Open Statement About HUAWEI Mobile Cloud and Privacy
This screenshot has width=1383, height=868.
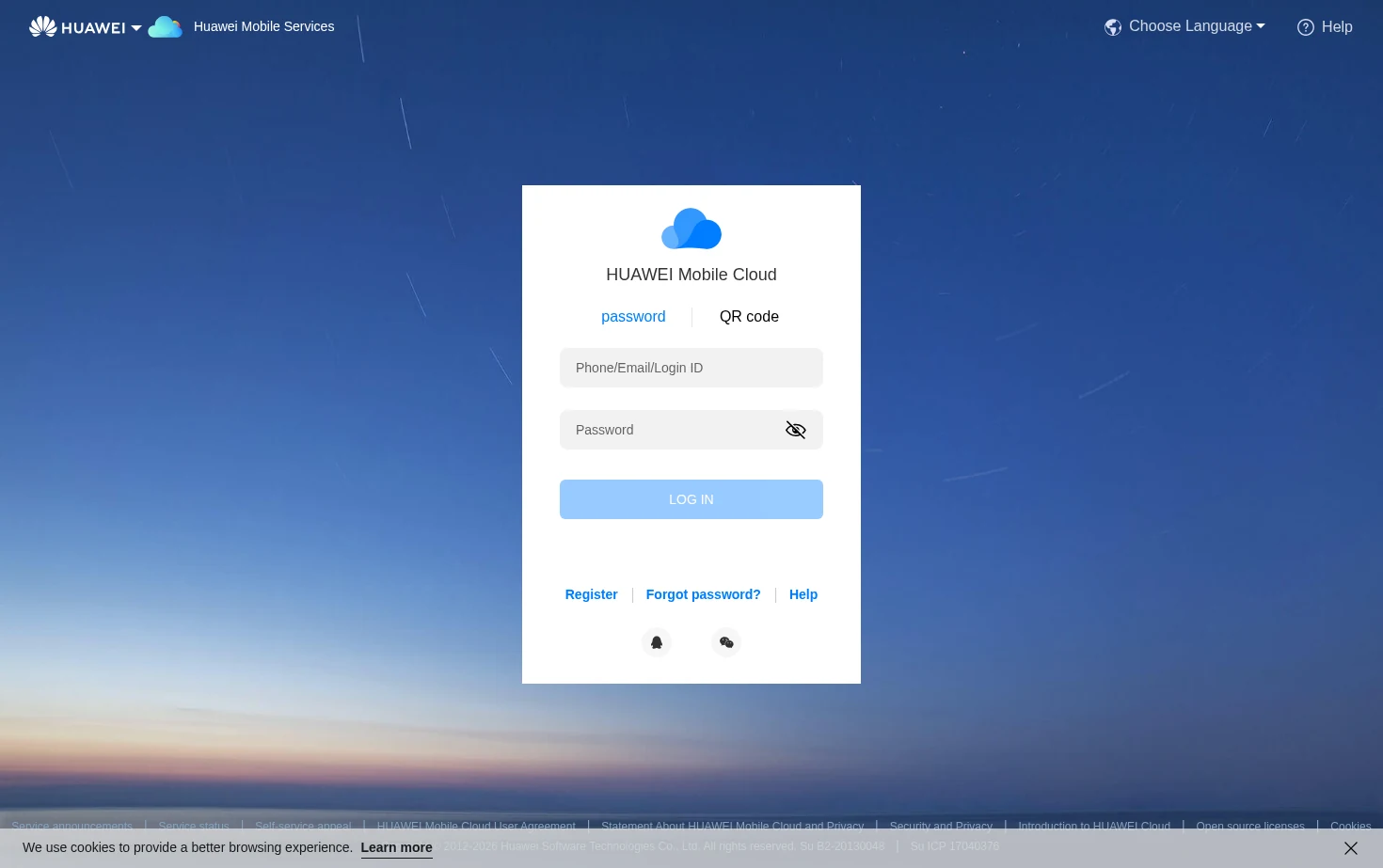pyautogui.click(x=733, y=827)
